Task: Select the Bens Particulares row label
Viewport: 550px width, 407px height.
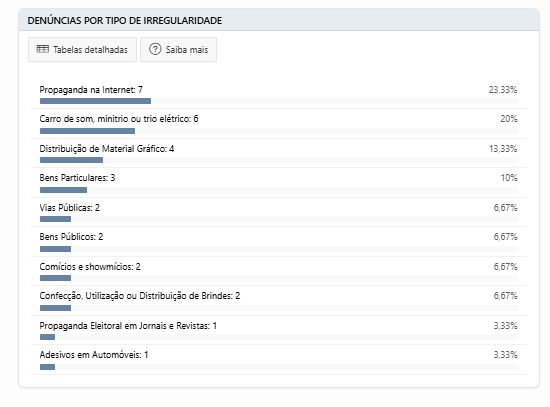Action: click(77, 178)
